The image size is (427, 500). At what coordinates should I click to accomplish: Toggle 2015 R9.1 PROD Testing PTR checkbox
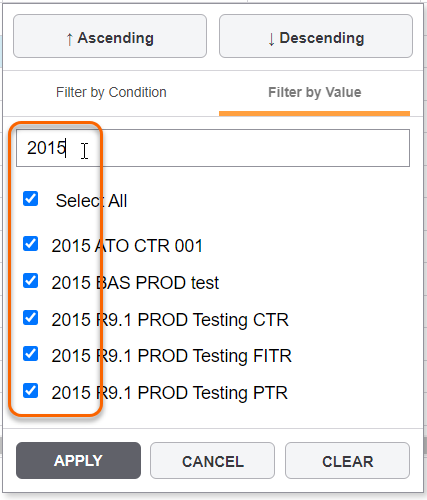[x=30, y=391]
